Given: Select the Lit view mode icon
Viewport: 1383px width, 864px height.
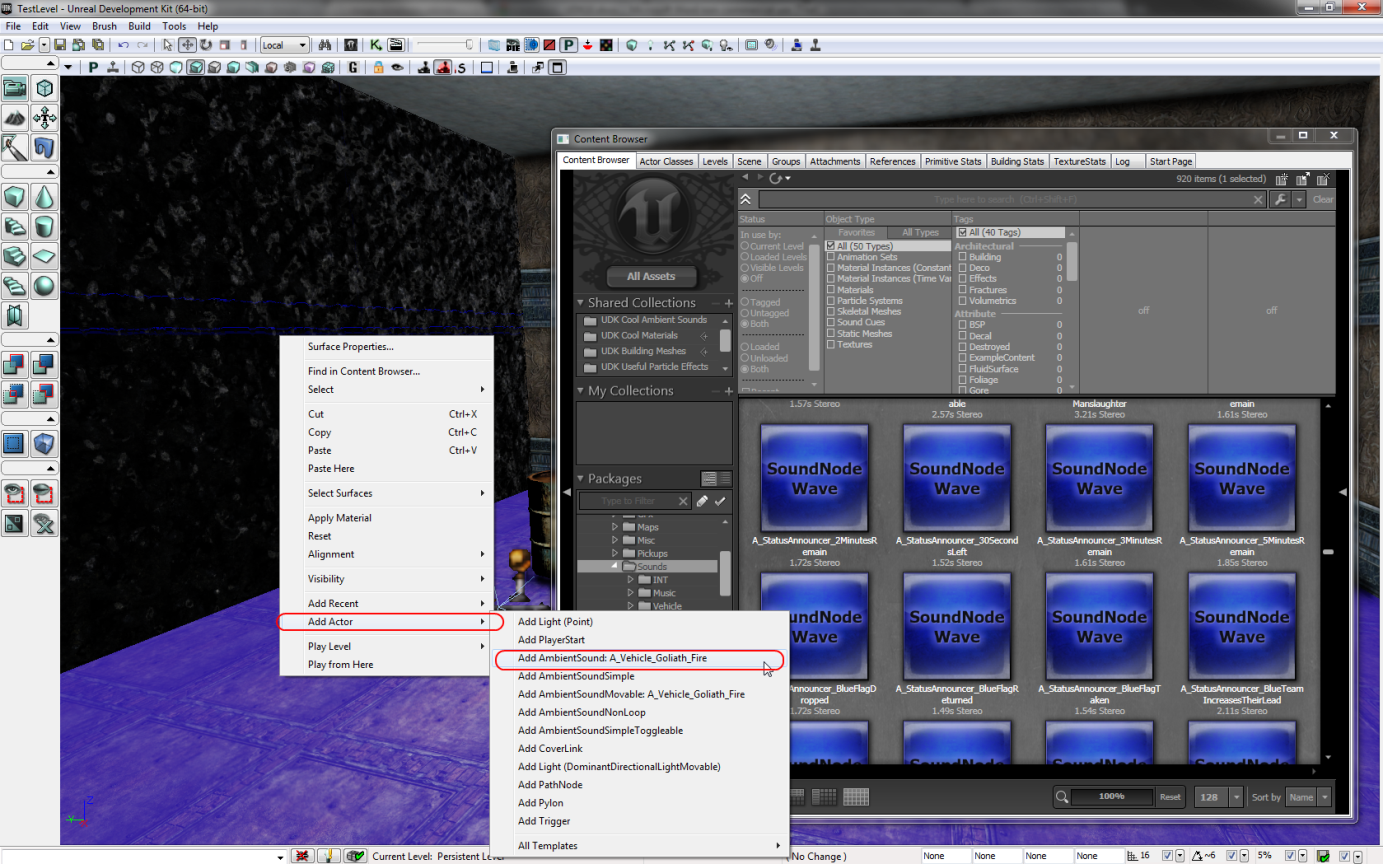Looking at the screenshot, I should [x=196, y=68].
